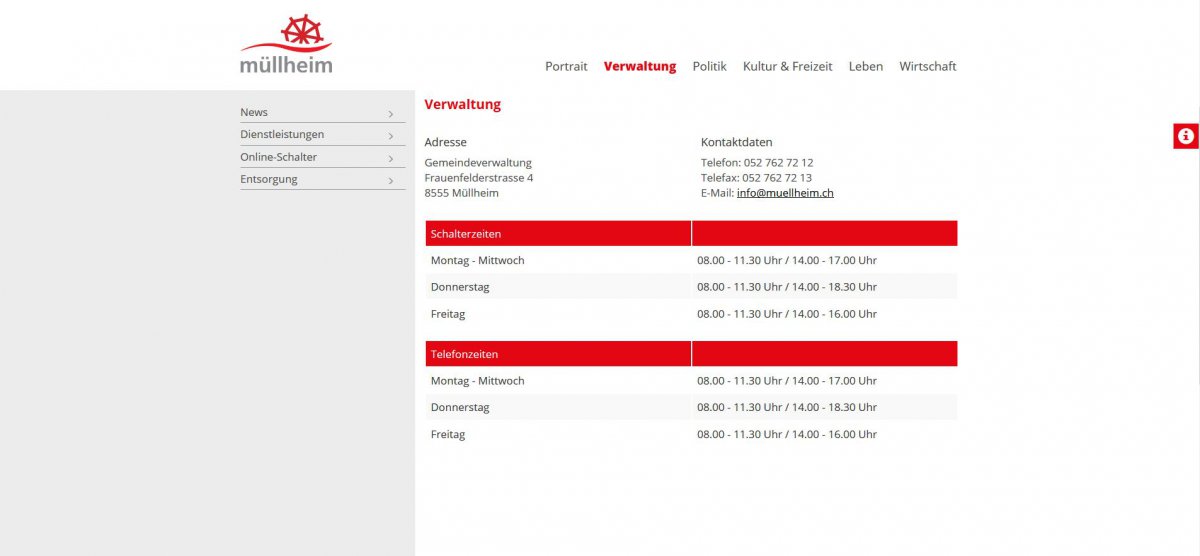This screenshot has width=1200, height=556.
Task: Expand the Dienstleistungen chevron arrow
Action: [x=391, y=136]
